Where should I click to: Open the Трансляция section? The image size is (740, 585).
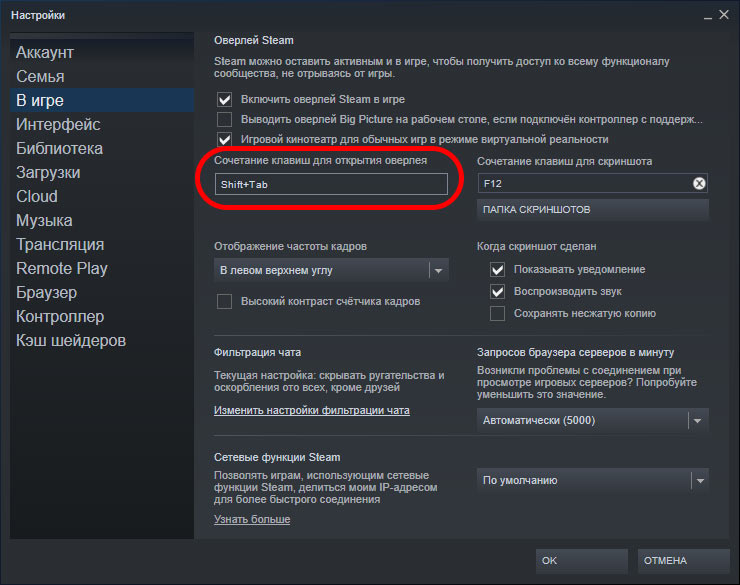pyautogui.click(x=102, y=244)
